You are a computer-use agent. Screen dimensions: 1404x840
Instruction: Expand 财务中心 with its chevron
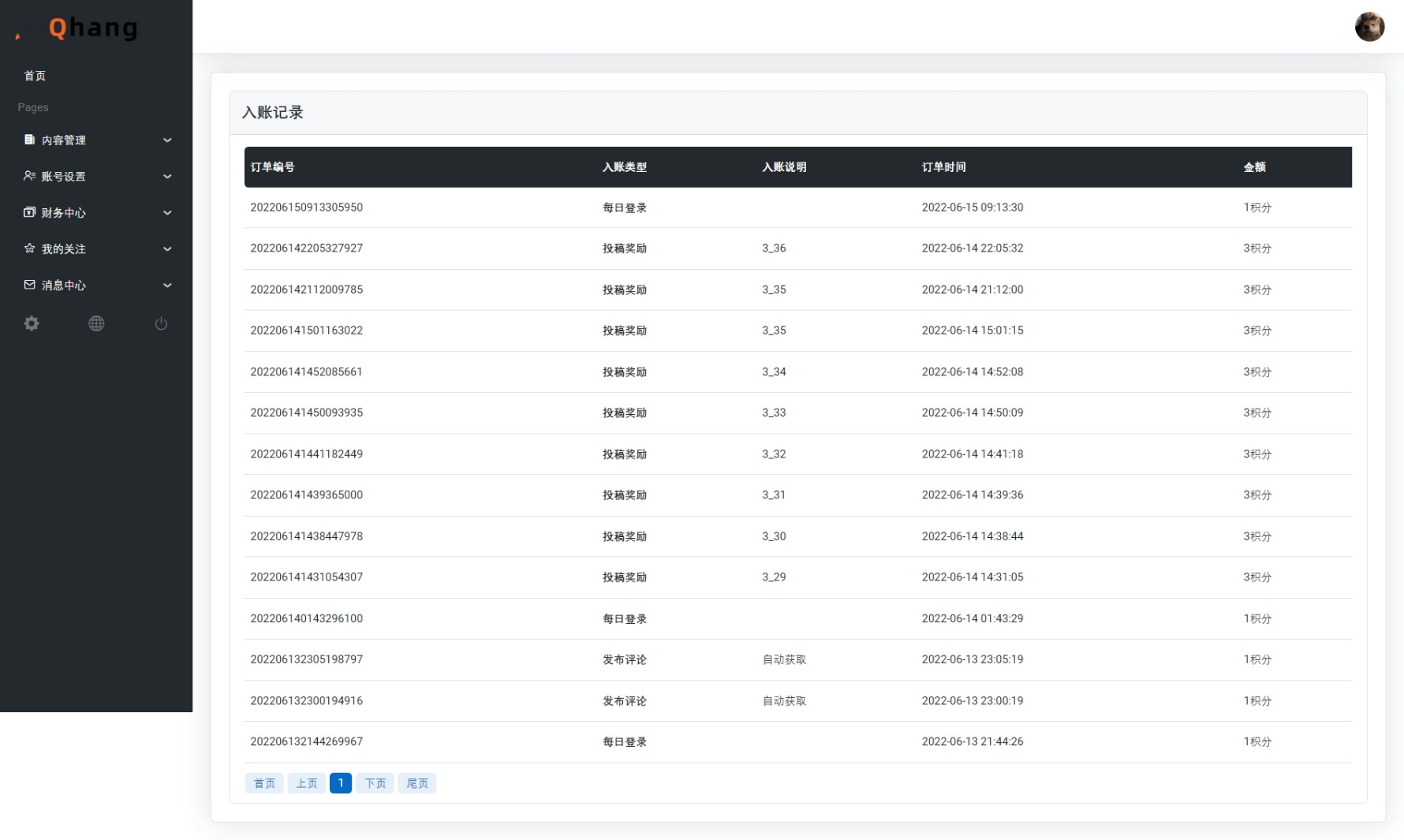(167, 213)
